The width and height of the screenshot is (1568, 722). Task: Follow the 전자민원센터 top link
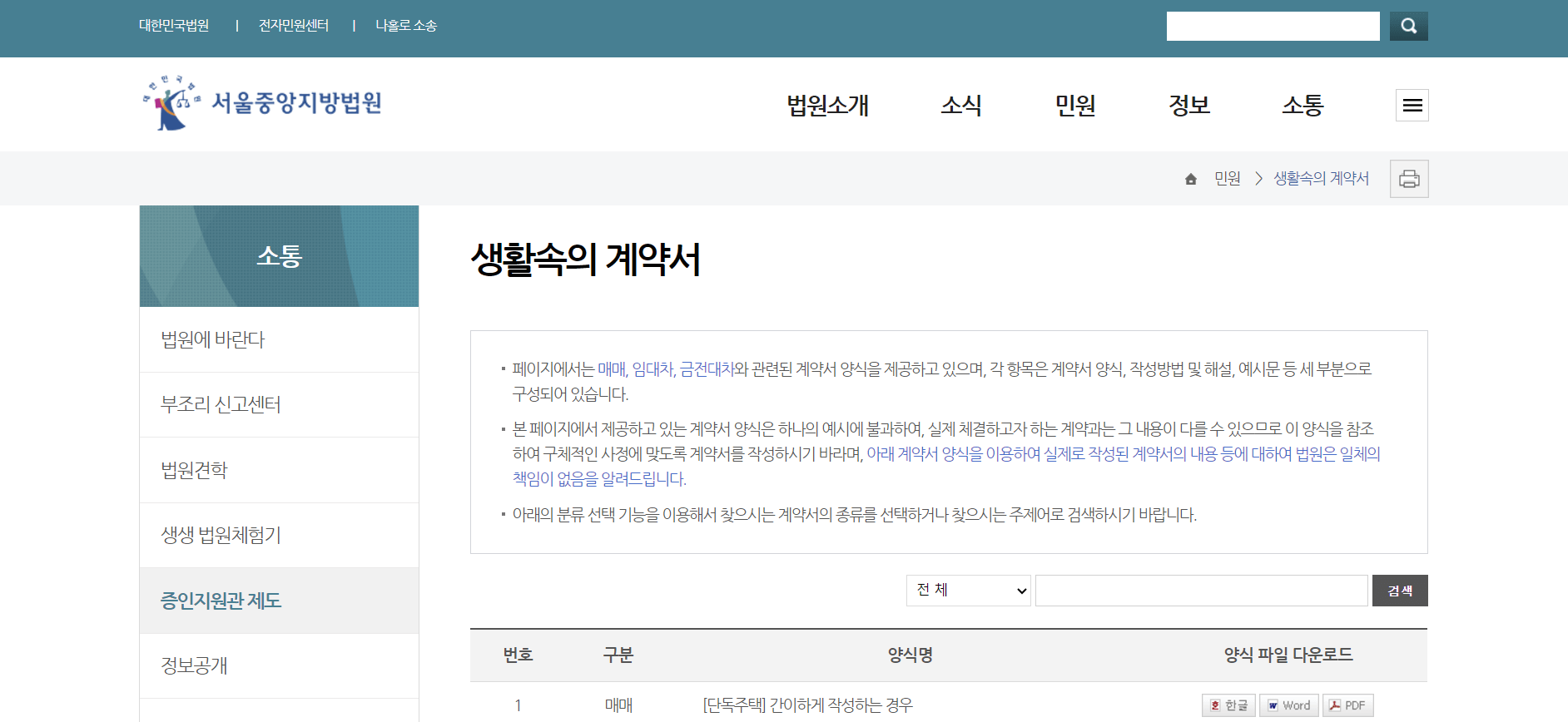tap(294, 26)
